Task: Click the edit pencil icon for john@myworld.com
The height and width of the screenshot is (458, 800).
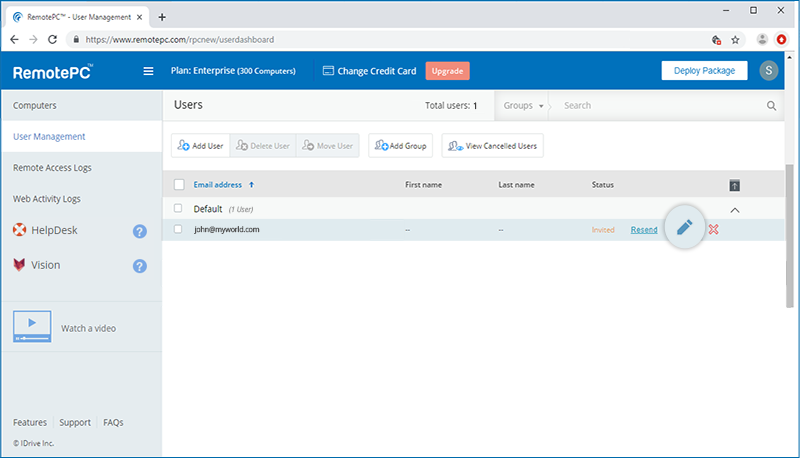Action: pyautogui.click(x=685, y=227)
